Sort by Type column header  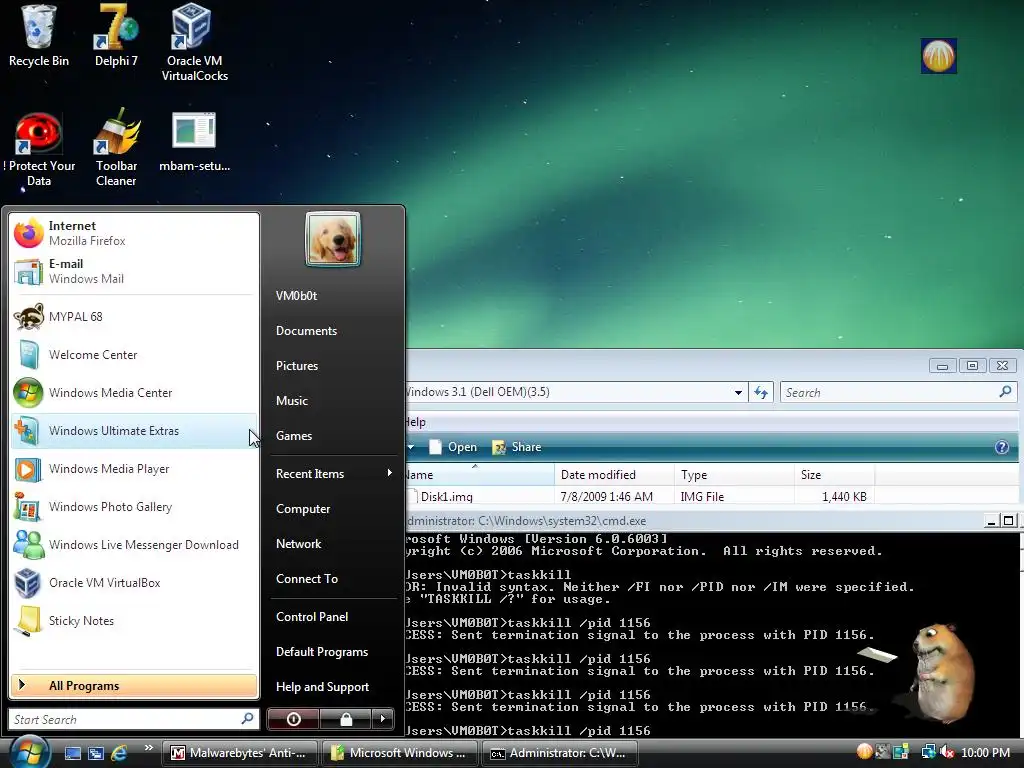click(x=734, y=475)
